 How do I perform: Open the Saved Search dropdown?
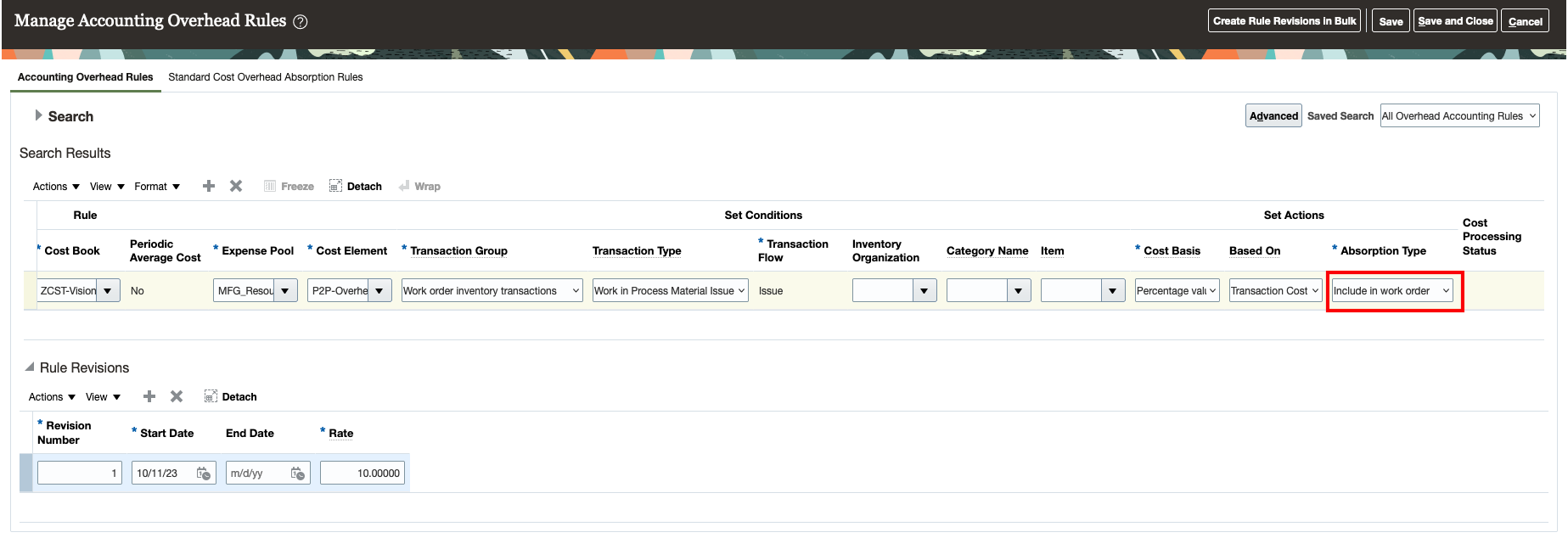1459,116
